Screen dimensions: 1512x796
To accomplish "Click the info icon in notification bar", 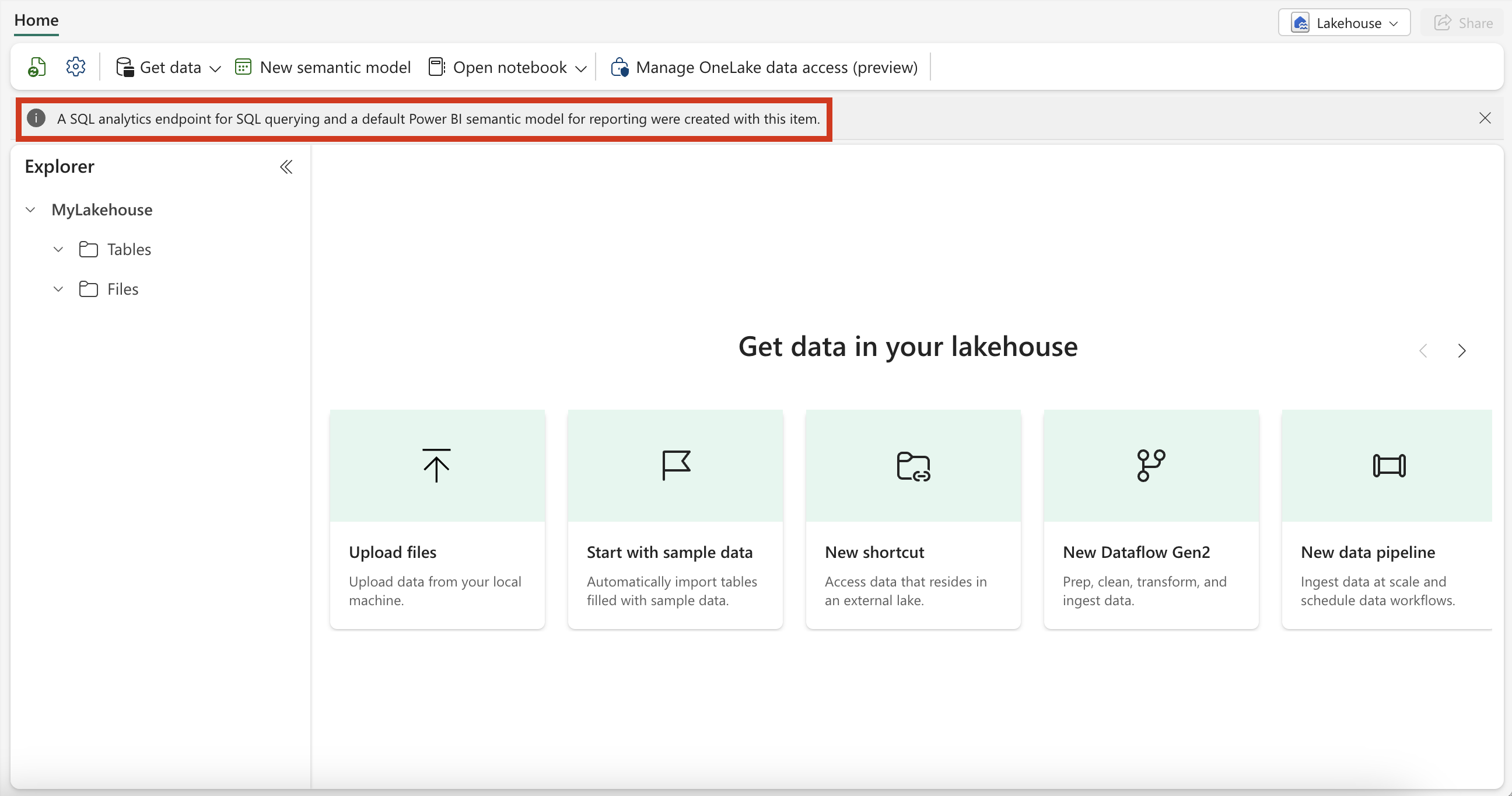I will [x=36, y=118].
